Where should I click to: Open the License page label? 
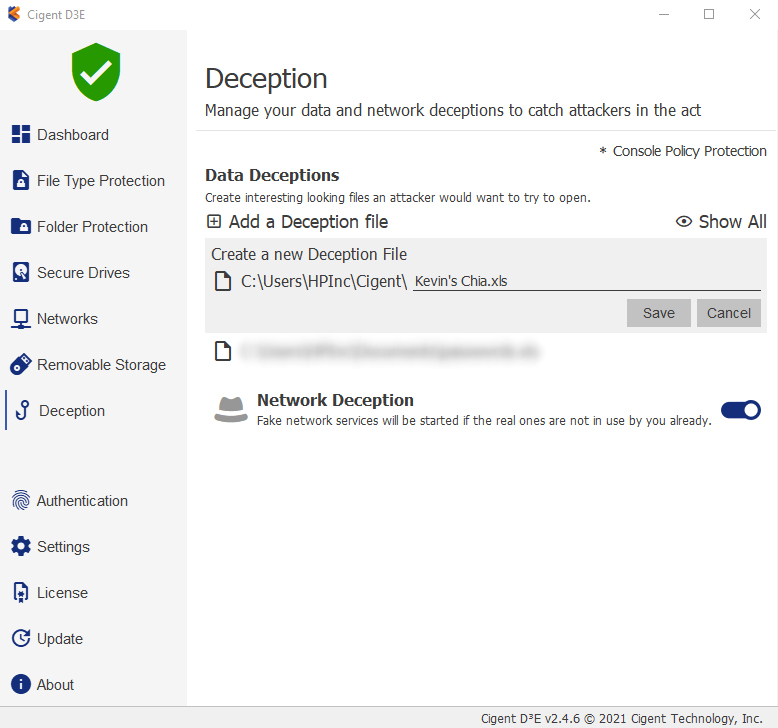point(63,593)
